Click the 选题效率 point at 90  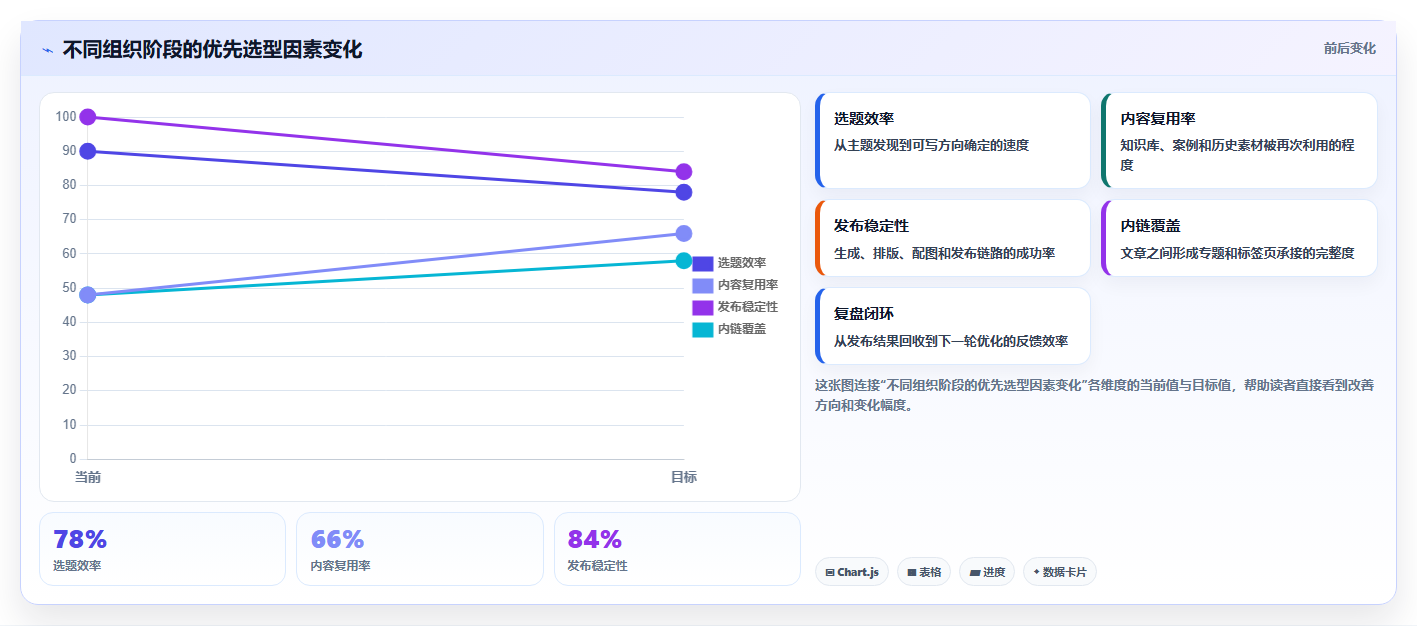click(88, 151)
